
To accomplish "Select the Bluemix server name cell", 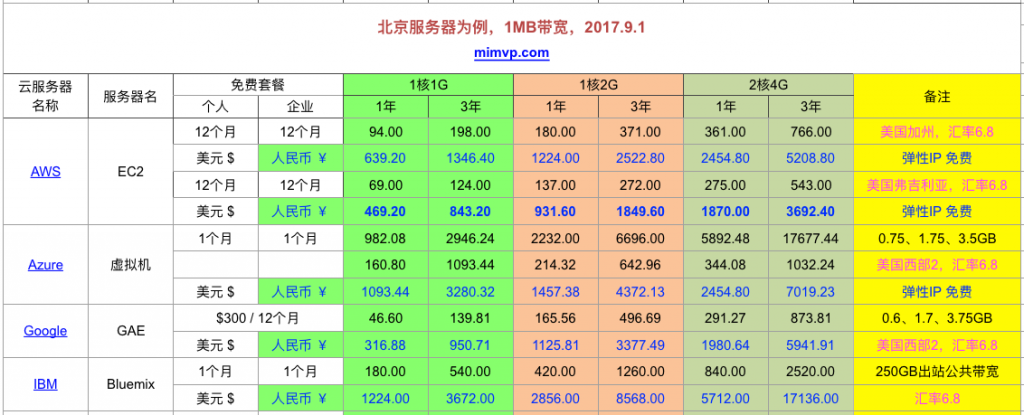I will click(x=131, y=384).
